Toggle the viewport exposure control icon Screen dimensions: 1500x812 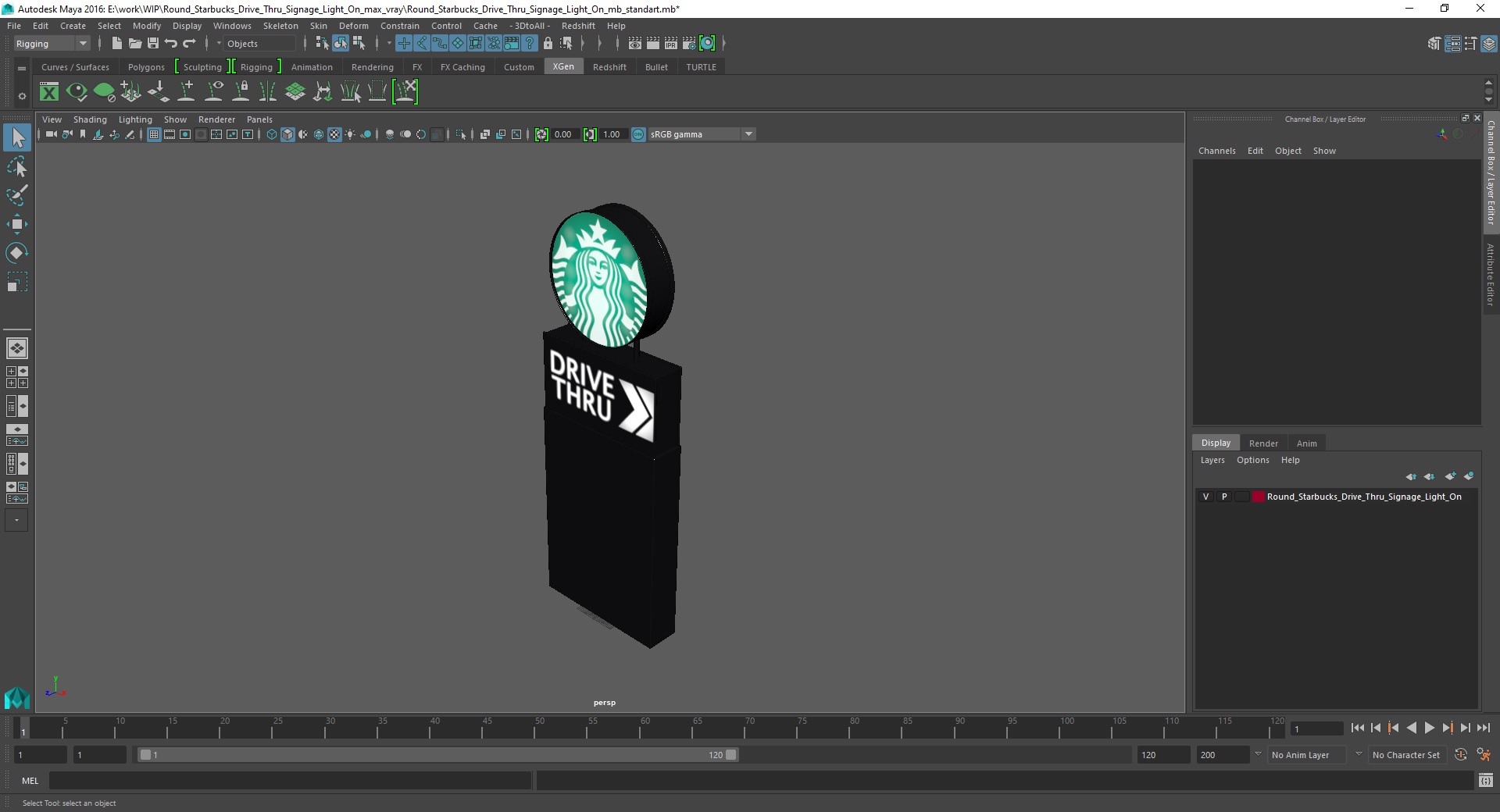click(541, 134)
